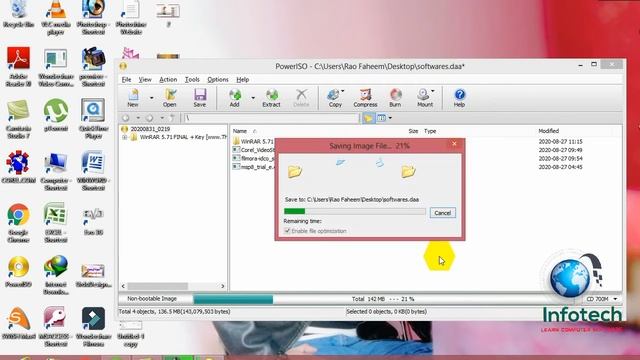Click the Add files toolbar icon
Viewport: 640px width, 360px height.
coord(235,98)
